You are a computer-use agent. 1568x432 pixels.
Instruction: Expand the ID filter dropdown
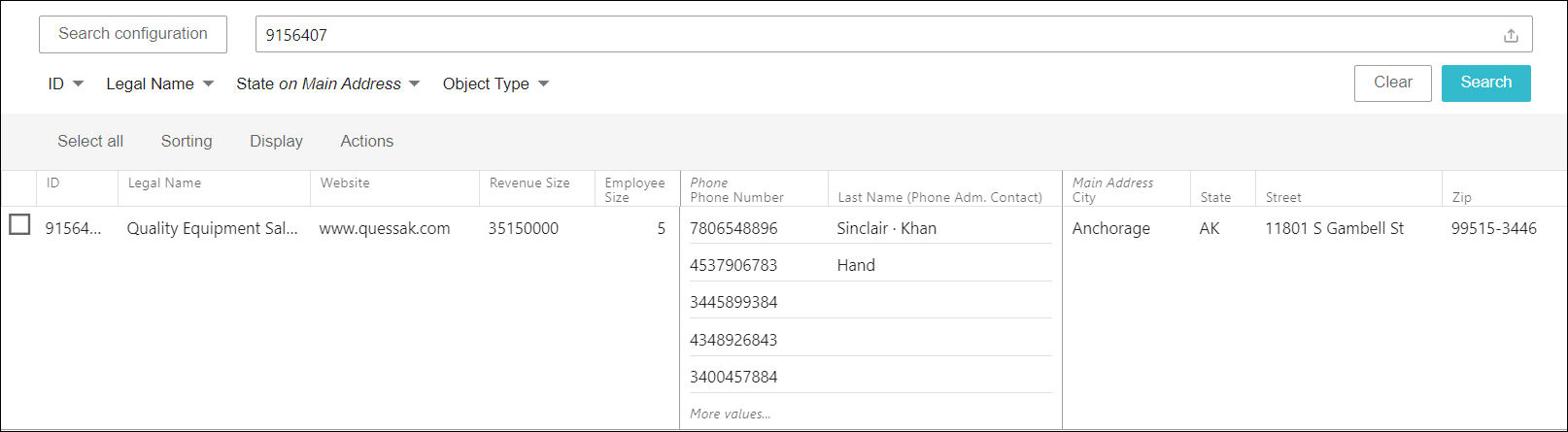tap(66, 84)
